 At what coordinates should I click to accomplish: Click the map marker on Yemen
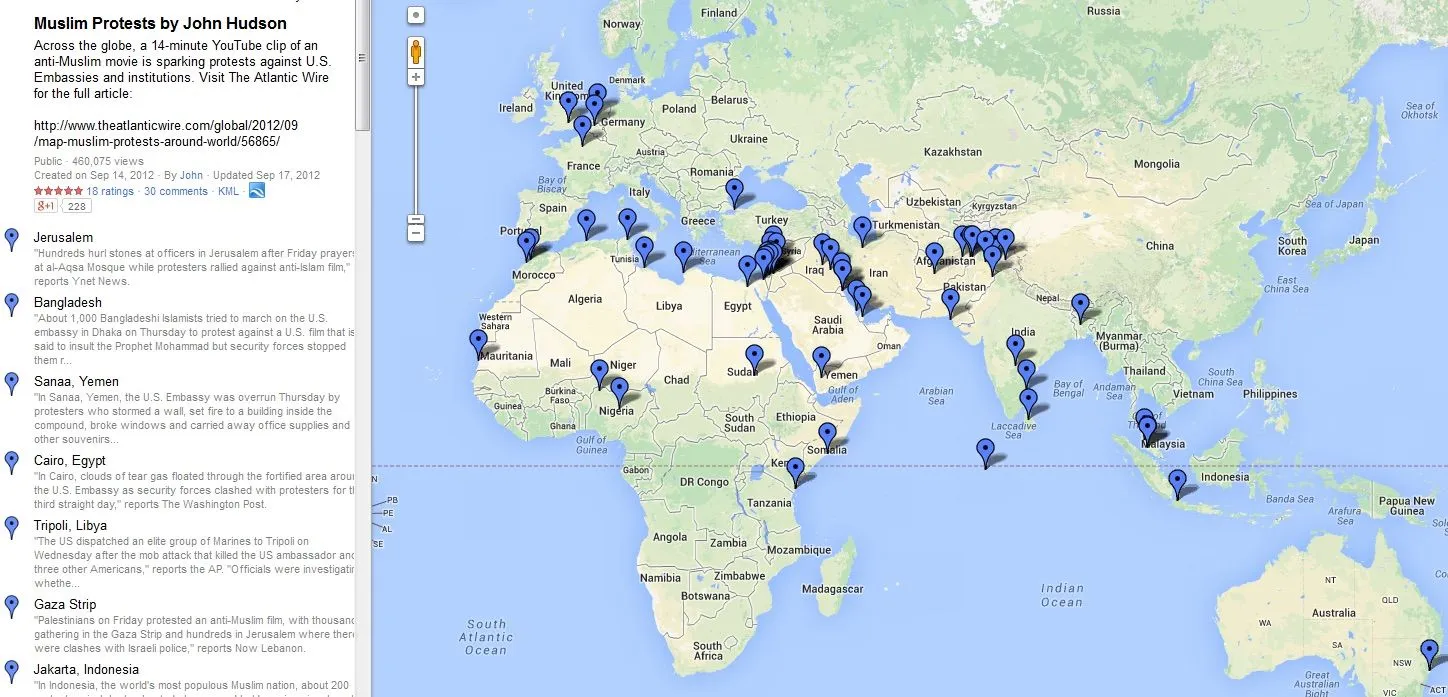tap(821, 361)
